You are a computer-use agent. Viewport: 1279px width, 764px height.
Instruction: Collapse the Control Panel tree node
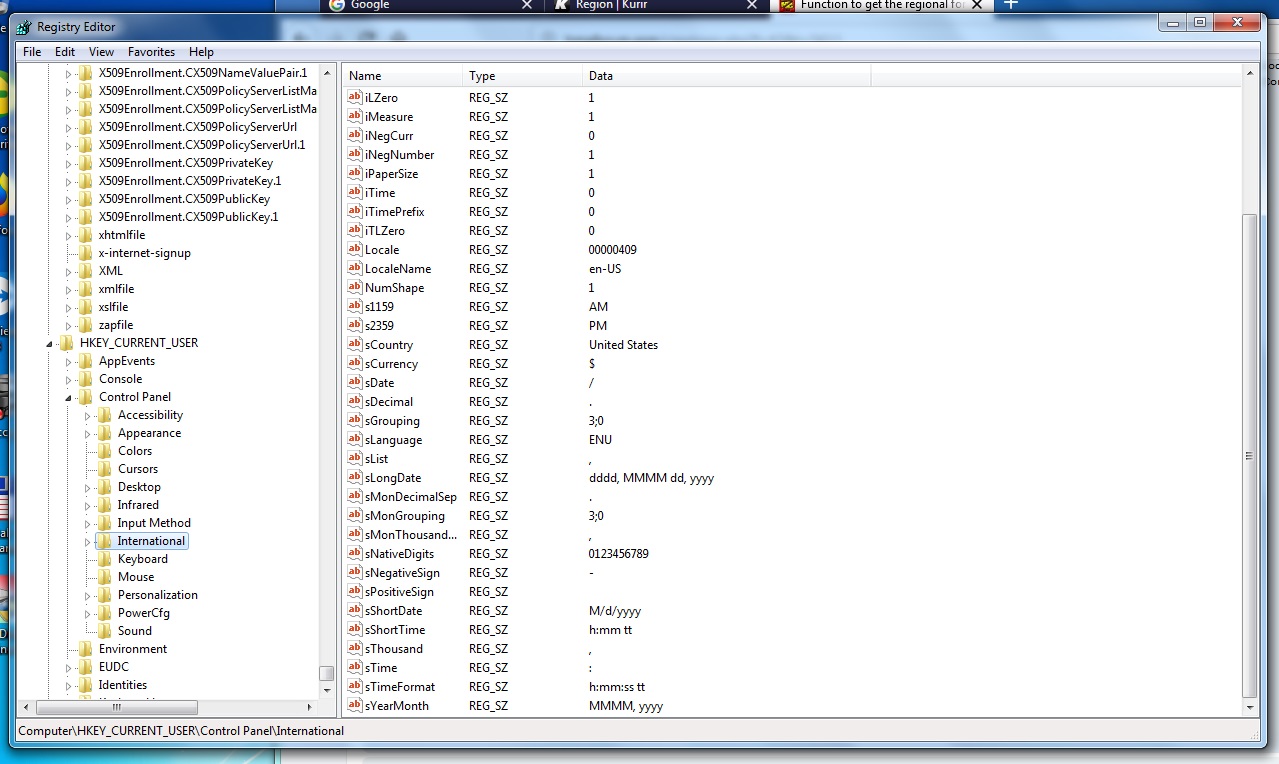[69, 398]
